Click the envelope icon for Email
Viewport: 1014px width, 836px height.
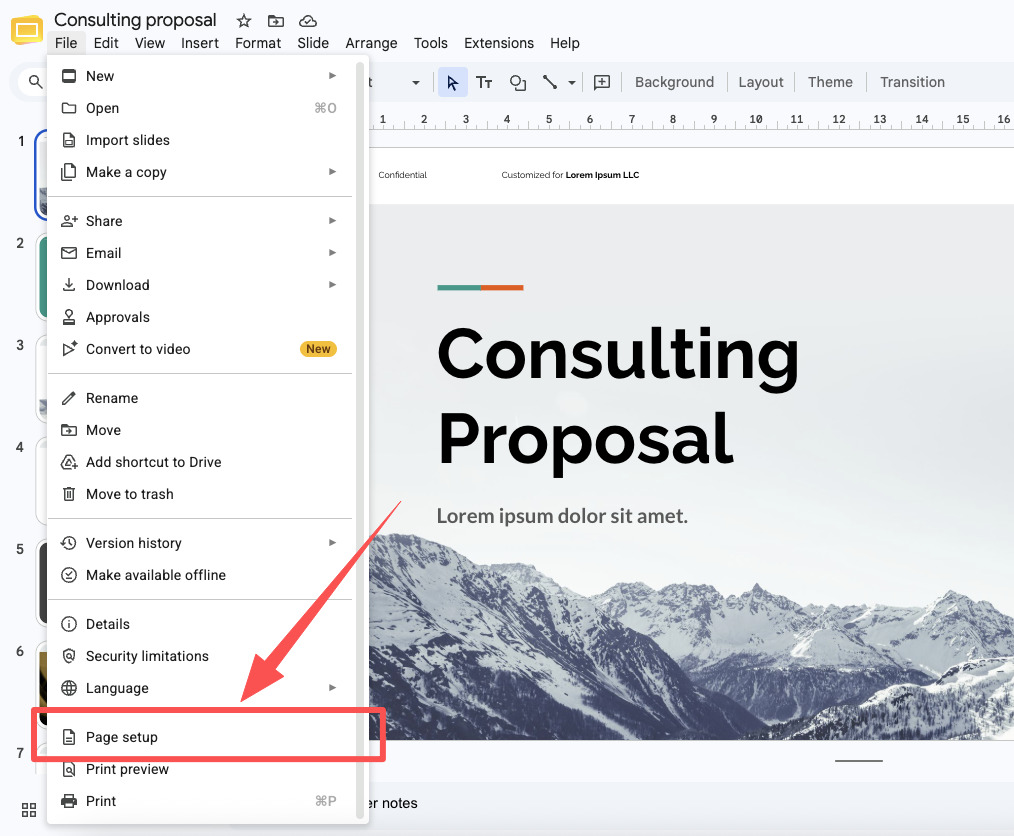69,253
